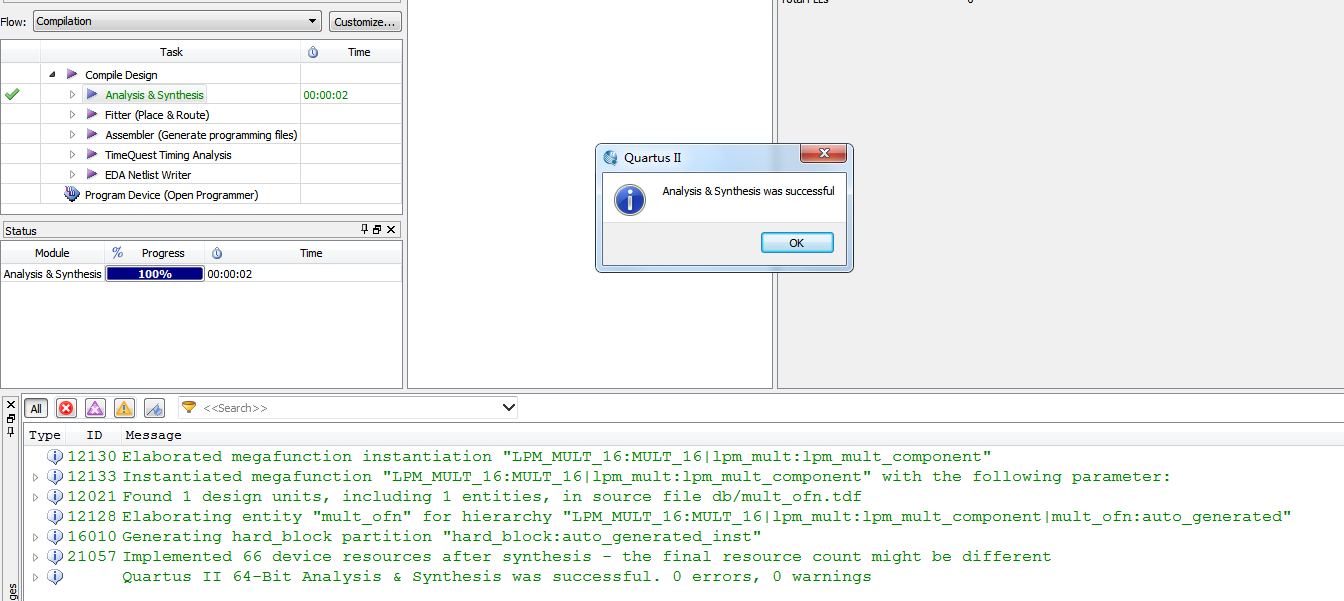Select message 12130 Elaborated megafunction instantiation
1344x601 pixels.
tap(557, 457)
